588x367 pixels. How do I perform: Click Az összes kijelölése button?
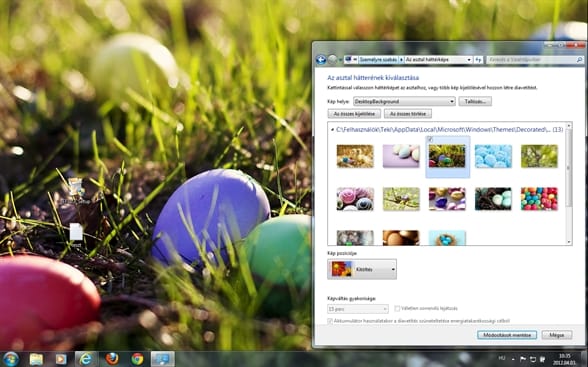click(354, 114)
